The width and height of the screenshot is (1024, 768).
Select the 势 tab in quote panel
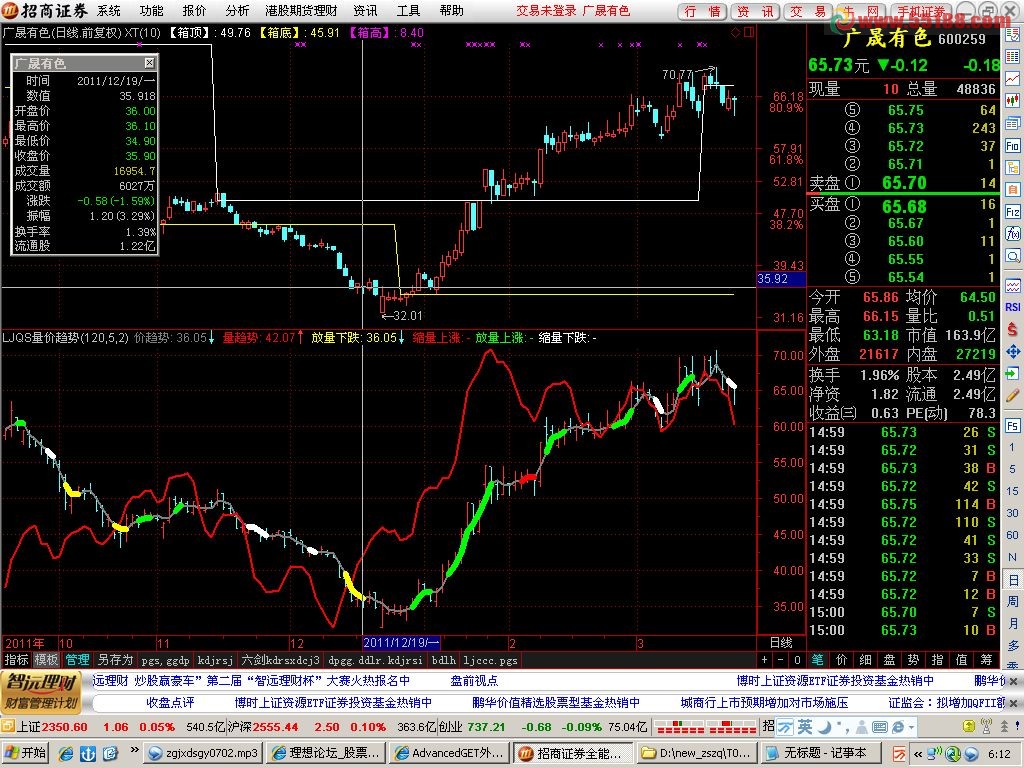click(x=914, y=660)
